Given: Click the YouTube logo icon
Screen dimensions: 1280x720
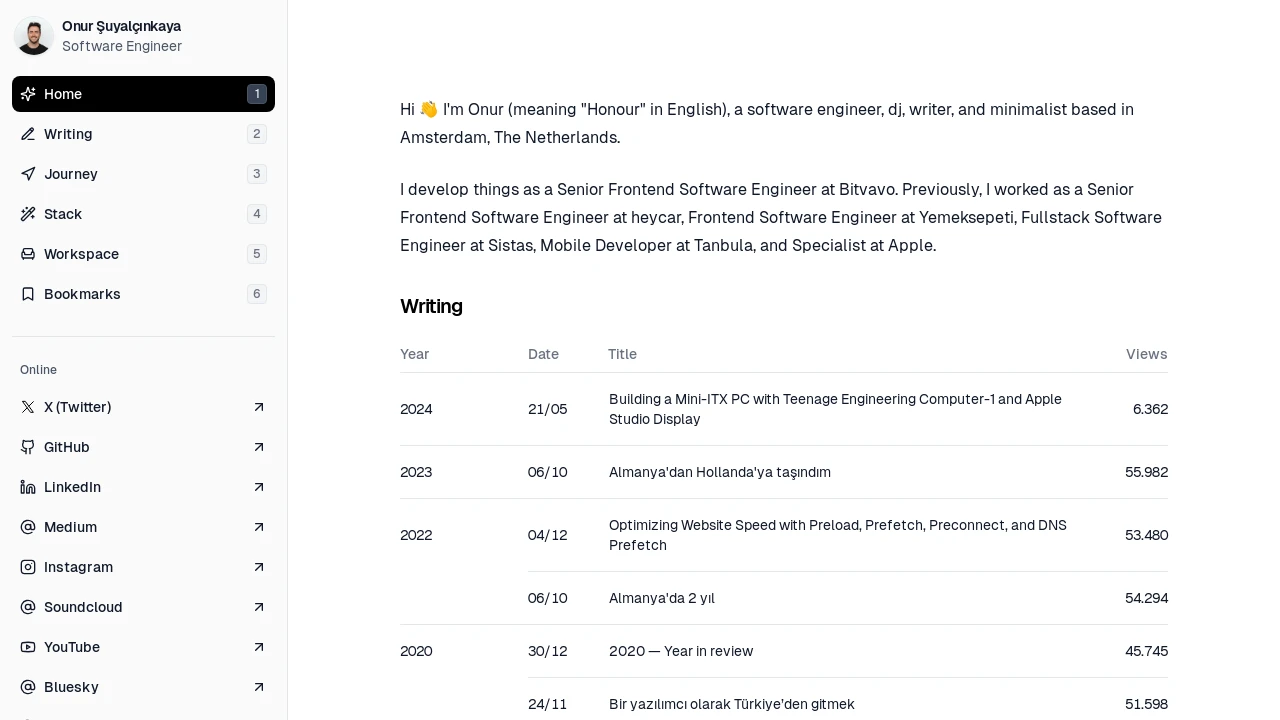Looking at the screenshot, I should point(28,647).
